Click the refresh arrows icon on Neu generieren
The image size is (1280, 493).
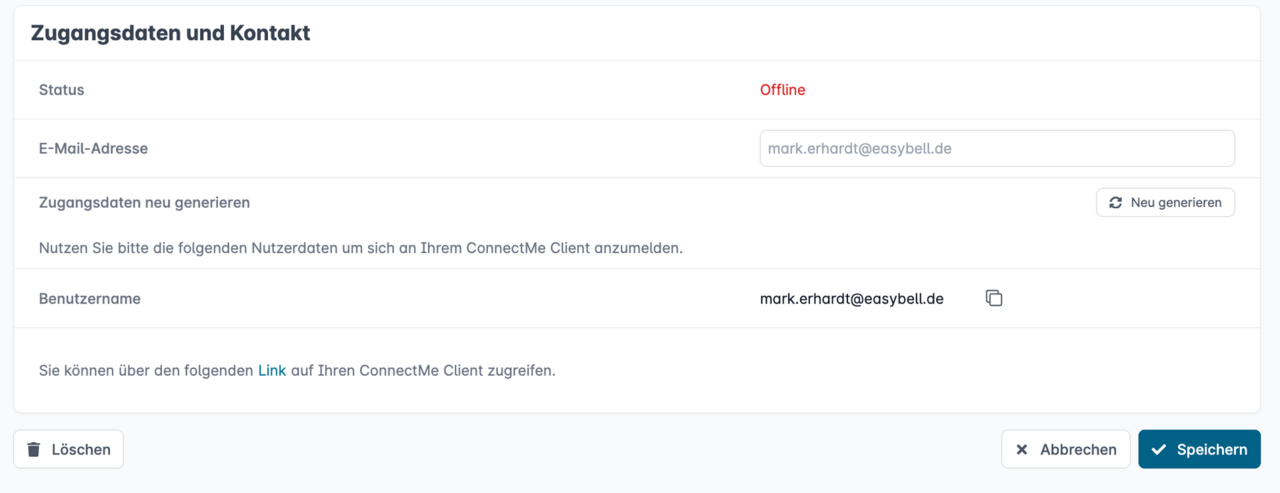1116,202
